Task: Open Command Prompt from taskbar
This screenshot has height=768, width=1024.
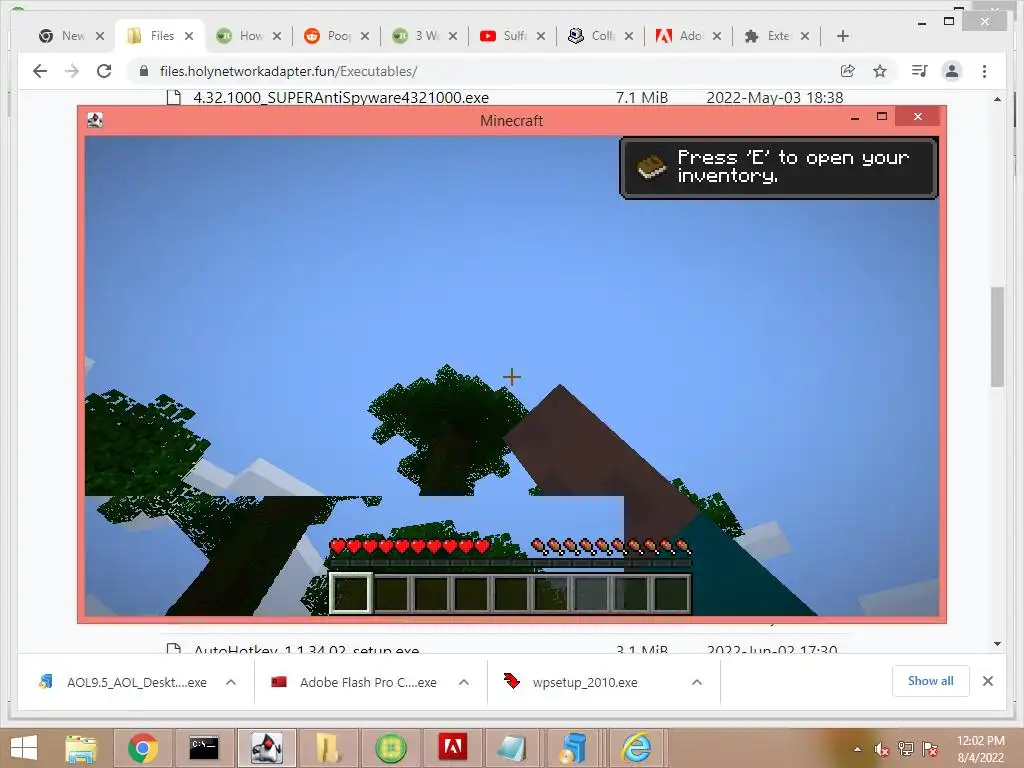Action: (204, 748)
